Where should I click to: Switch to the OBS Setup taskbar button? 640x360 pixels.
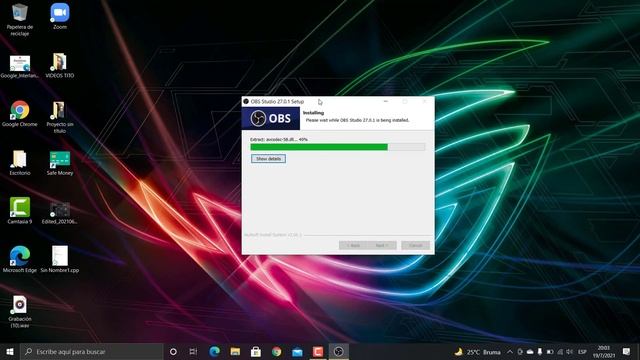tap(338, 351)
